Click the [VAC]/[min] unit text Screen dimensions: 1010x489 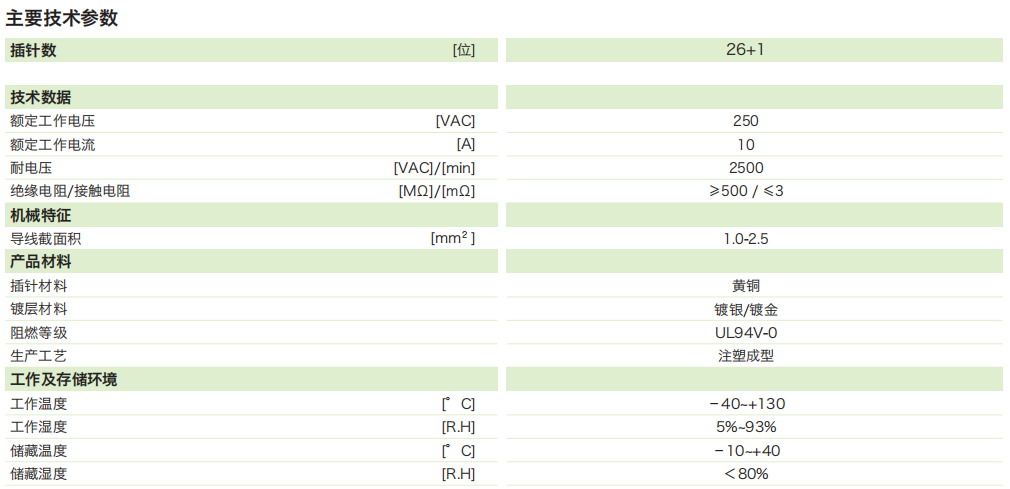point(434,168)
